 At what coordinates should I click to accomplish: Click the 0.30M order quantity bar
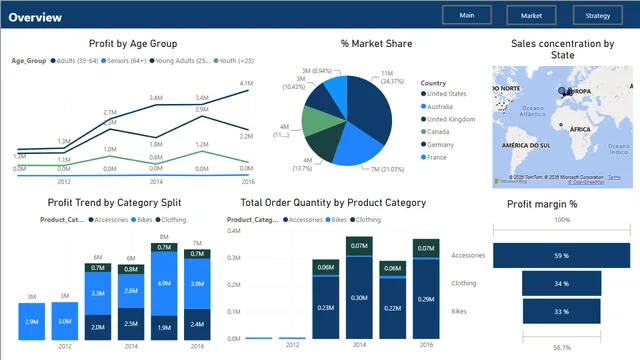pos(359,298)
